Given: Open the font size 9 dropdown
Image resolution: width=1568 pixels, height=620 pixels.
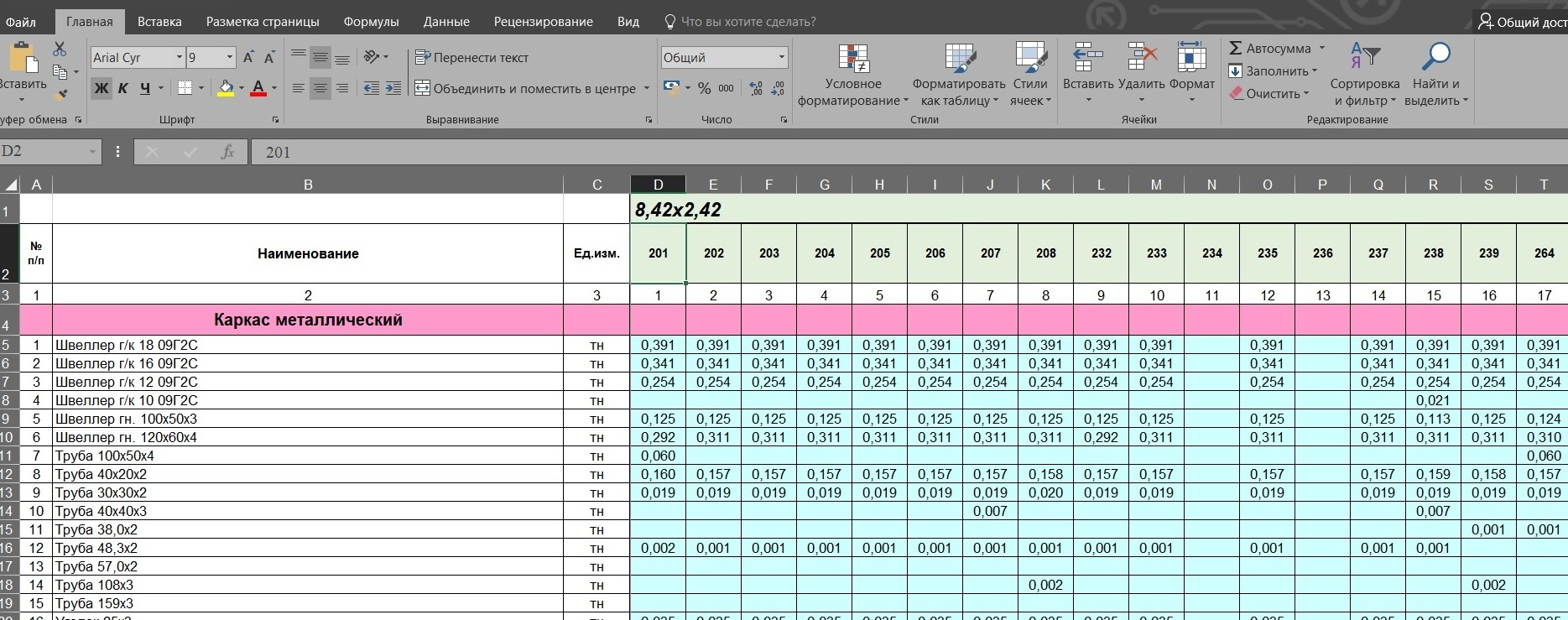Looking at the screenshot, I should 230,57.
